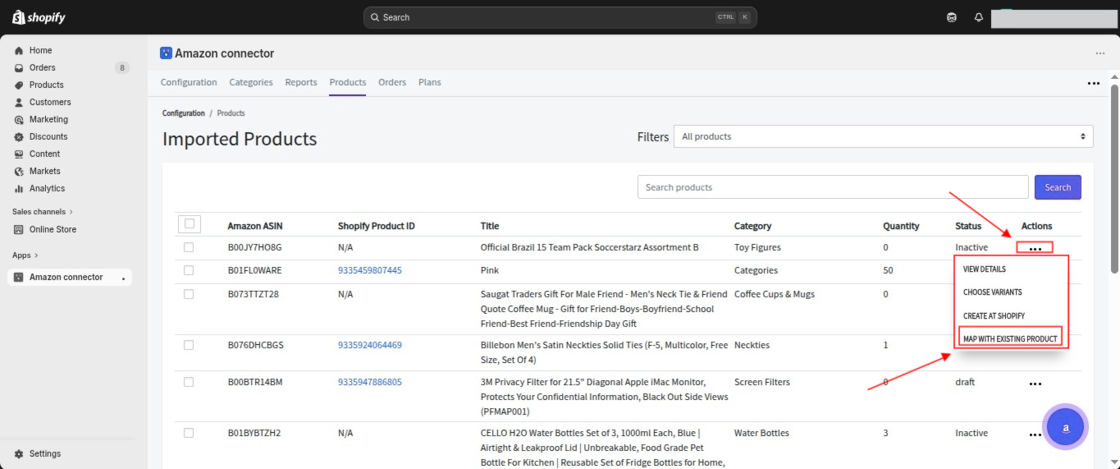Open Products in the sidebar
The height and width of the screenshot is (469, 1120).
tap(46, 85)
